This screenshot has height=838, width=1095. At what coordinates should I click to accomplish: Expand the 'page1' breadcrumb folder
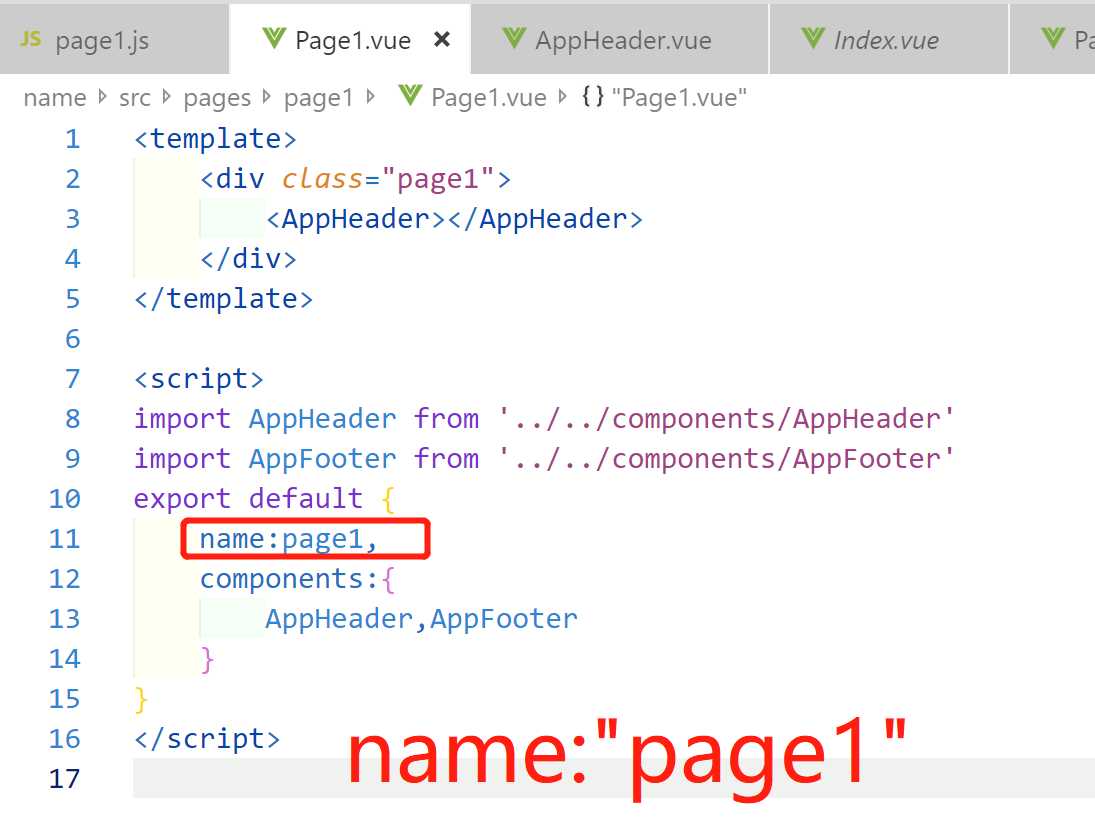pyautogui.click(x=318, y=98)
